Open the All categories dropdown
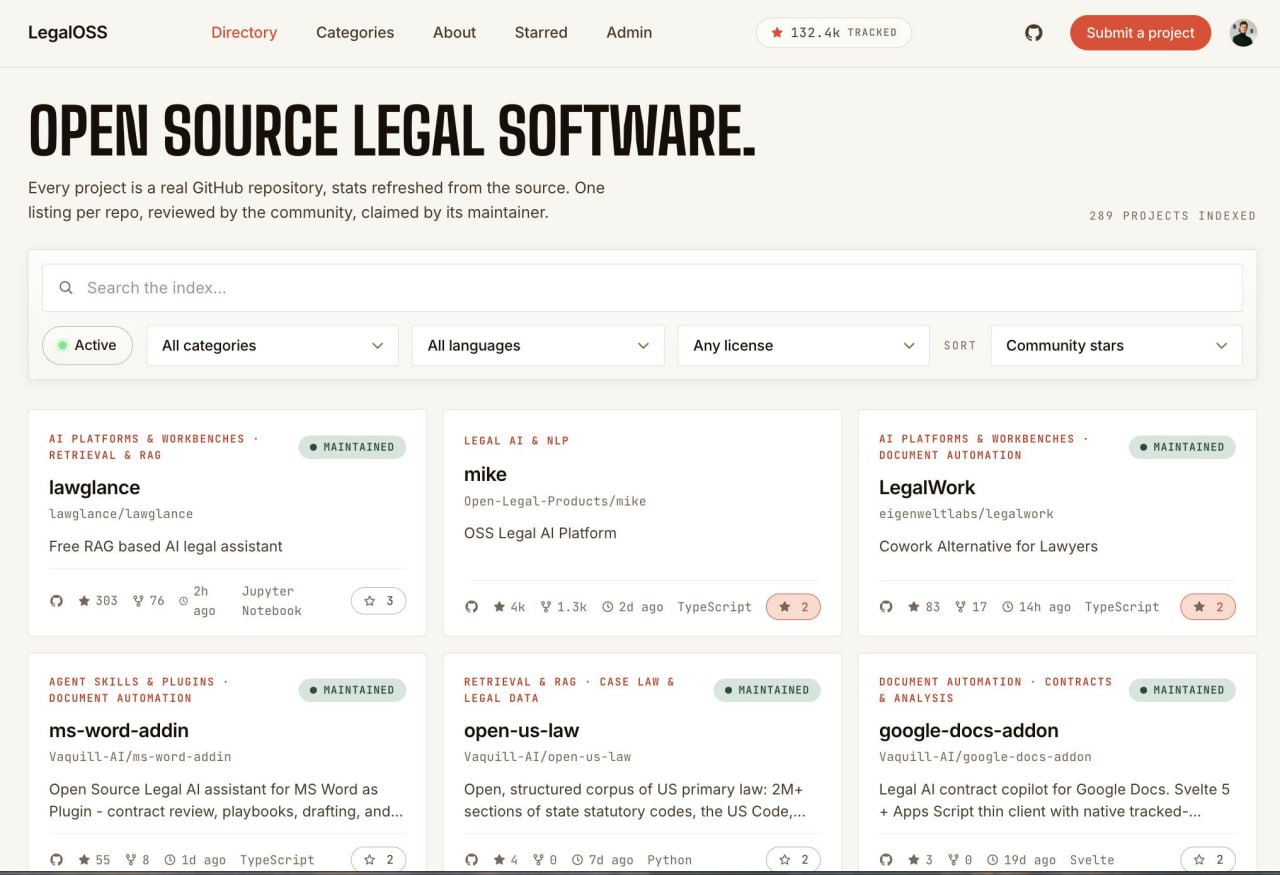Viewport: 1280px width, 875px height. click(273, 345)
